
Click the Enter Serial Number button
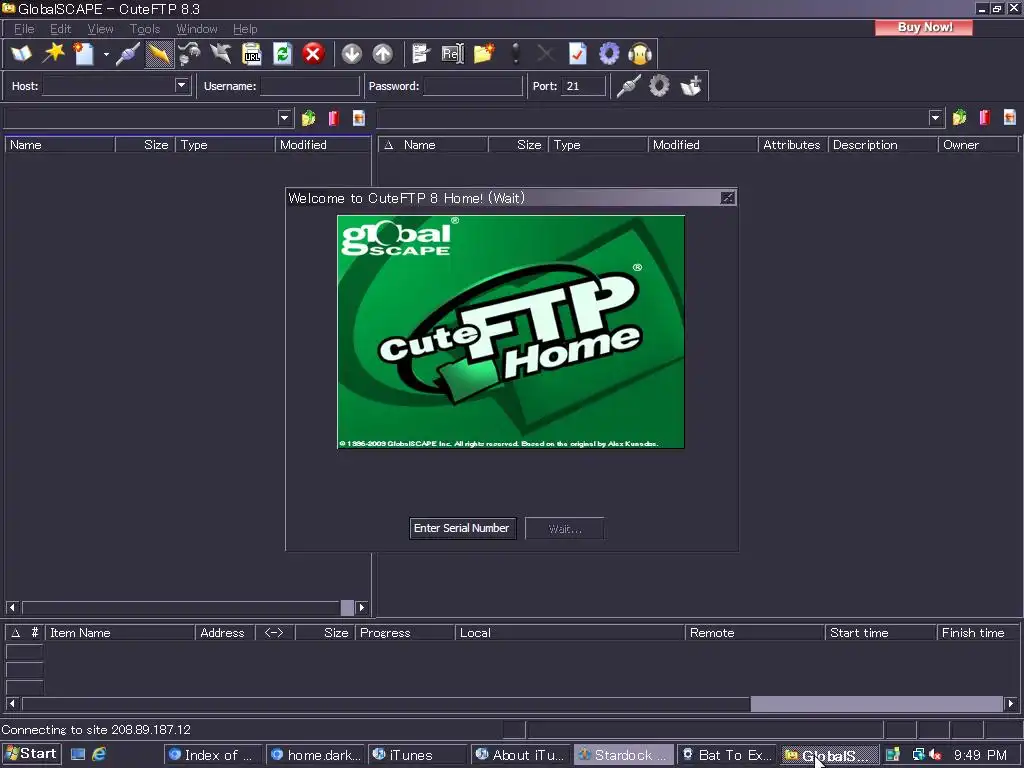(462, 528)
